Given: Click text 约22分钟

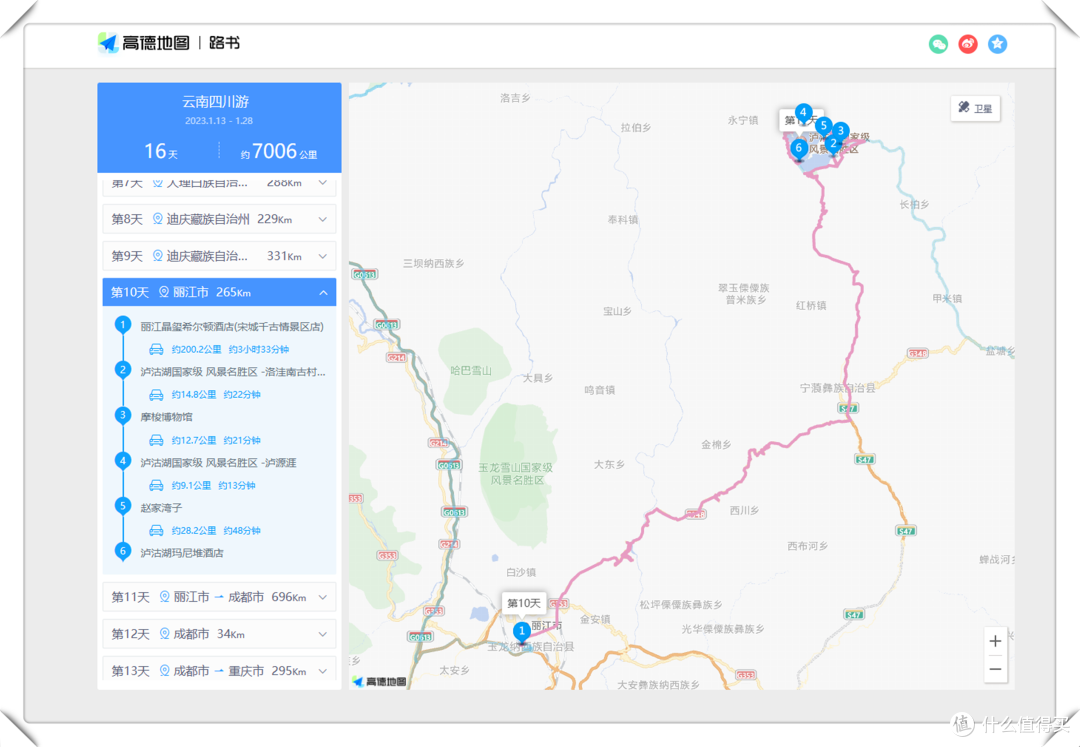Looking at the screenshot, I should pyautogui.click(x=242, y=394).
